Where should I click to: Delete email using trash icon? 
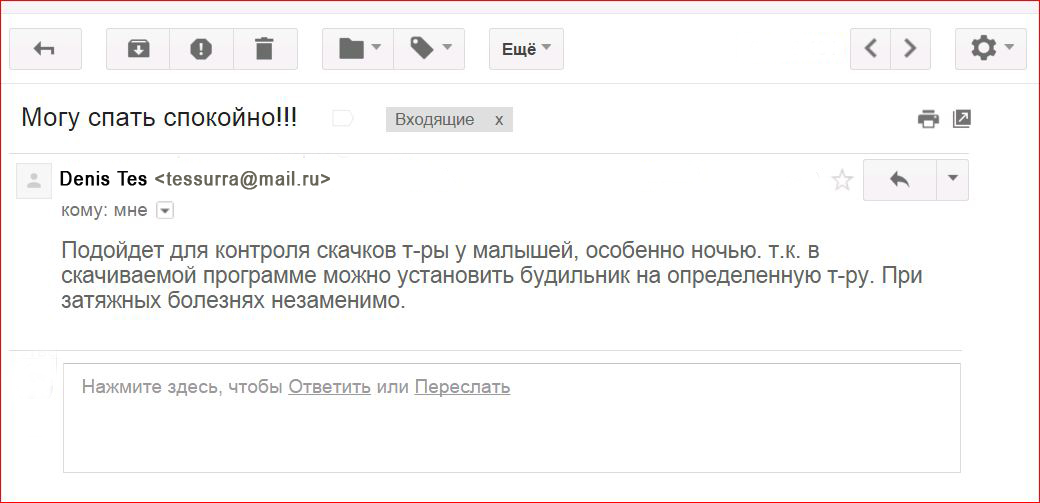(265, 49)
